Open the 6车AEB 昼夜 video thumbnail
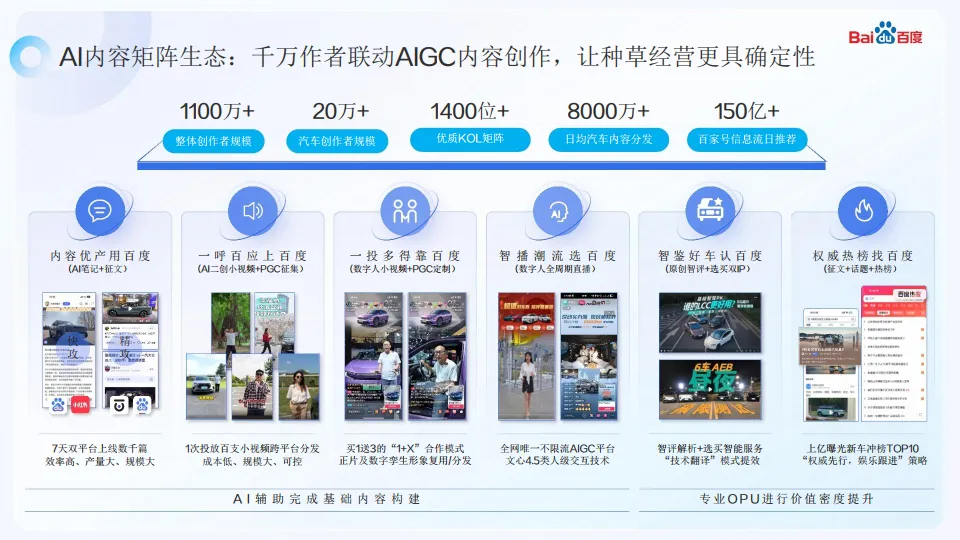The image size is (960, 540). coord(710,389)
